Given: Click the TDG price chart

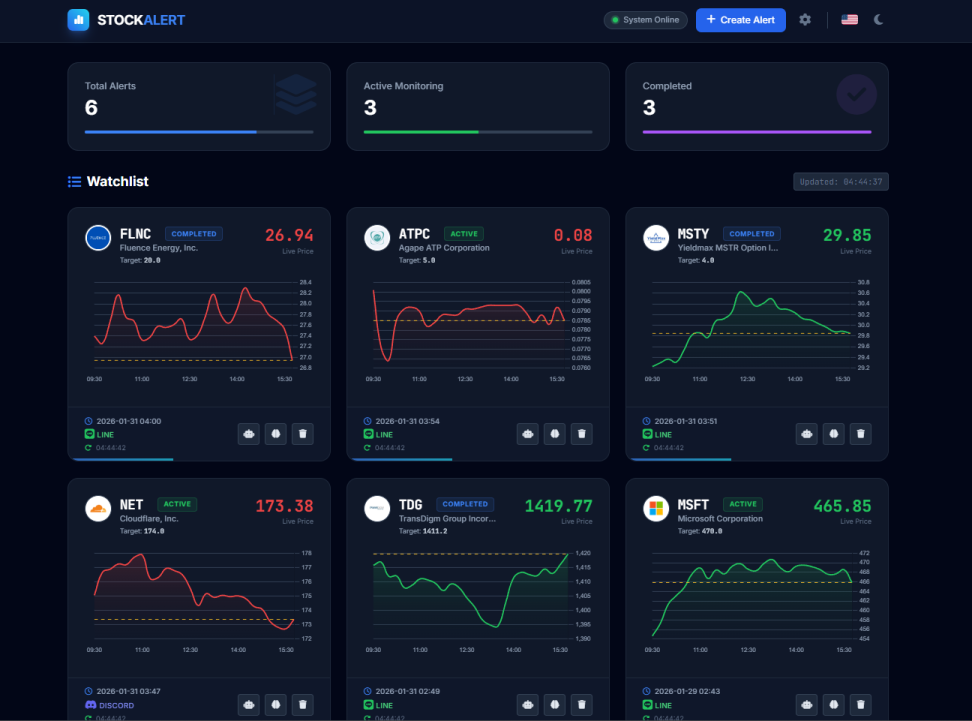Looking at the screenshot, I should tap(478, 601).
